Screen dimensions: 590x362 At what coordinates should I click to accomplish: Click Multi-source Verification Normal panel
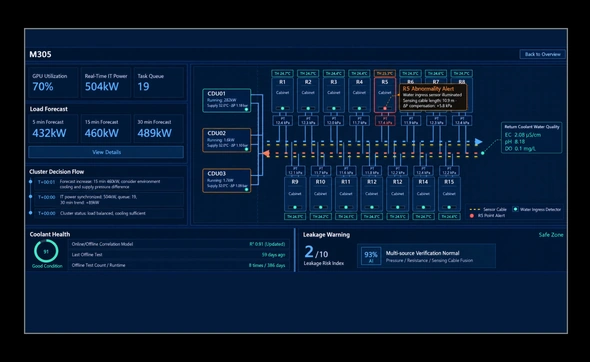tap(426, 256)
